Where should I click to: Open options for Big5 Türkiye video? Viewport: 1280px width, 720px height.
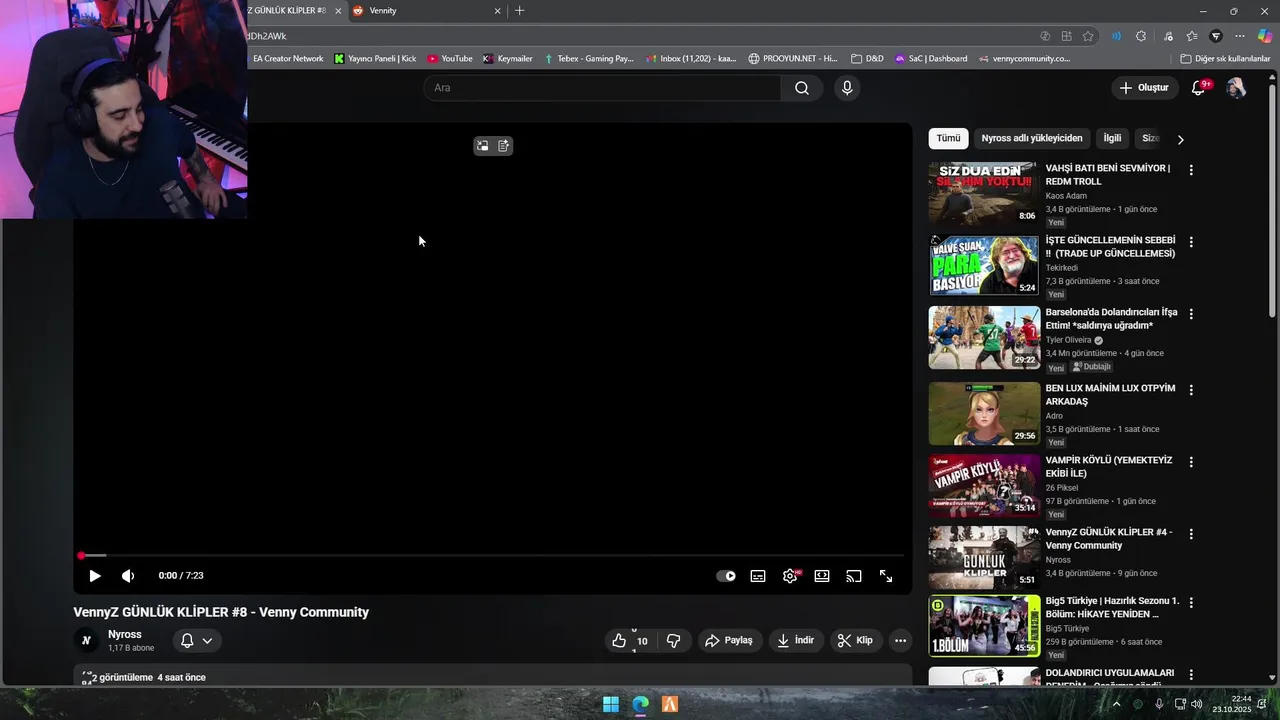point(1191,603)
